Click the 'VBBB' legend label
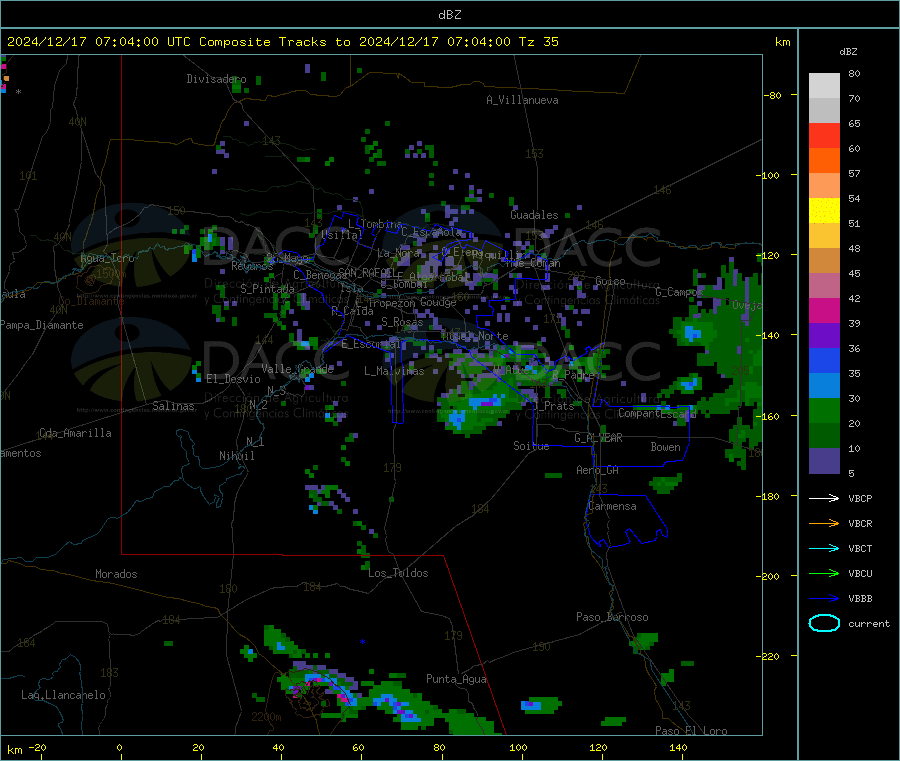 [860, 599]
